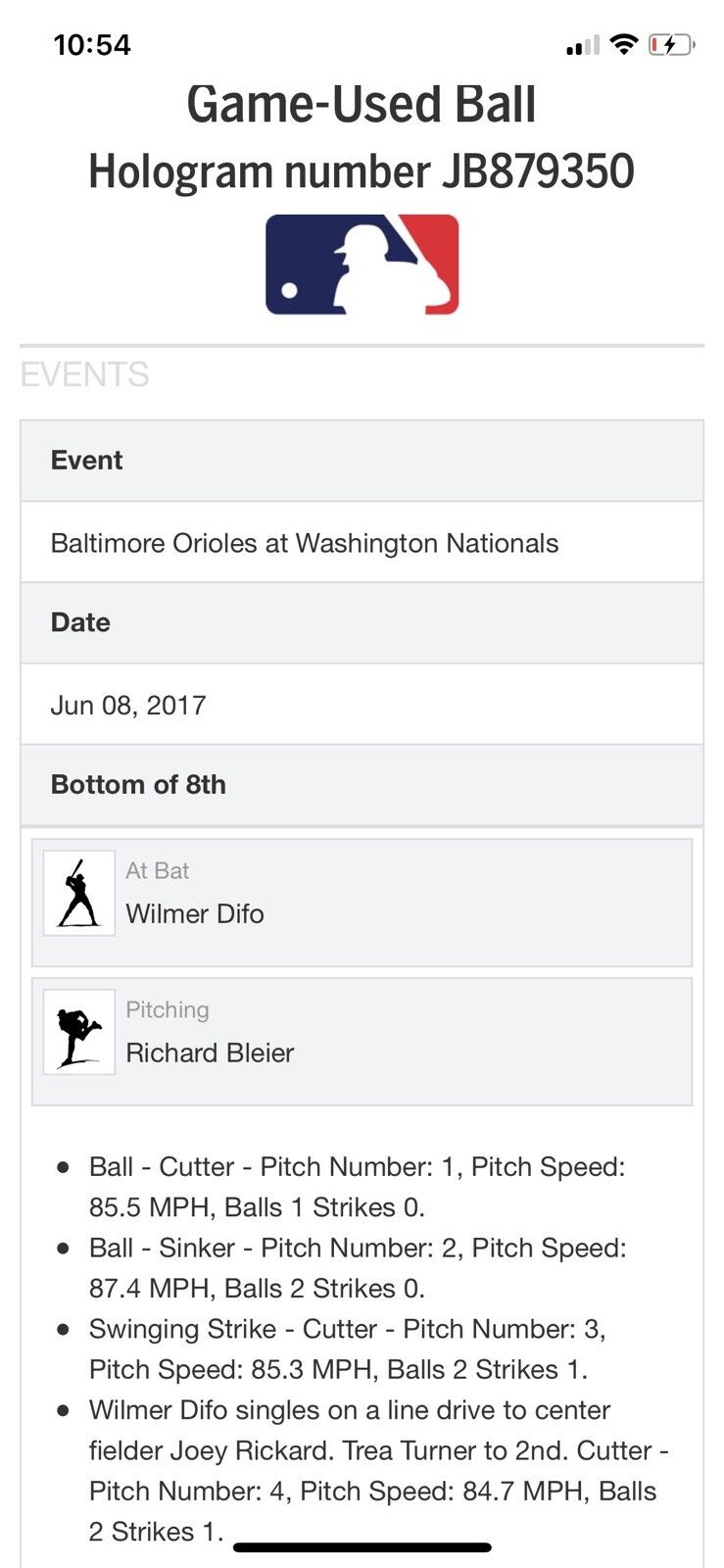
Task: Open pitcher Richard Bleier's name
Action: [210, 1053]
